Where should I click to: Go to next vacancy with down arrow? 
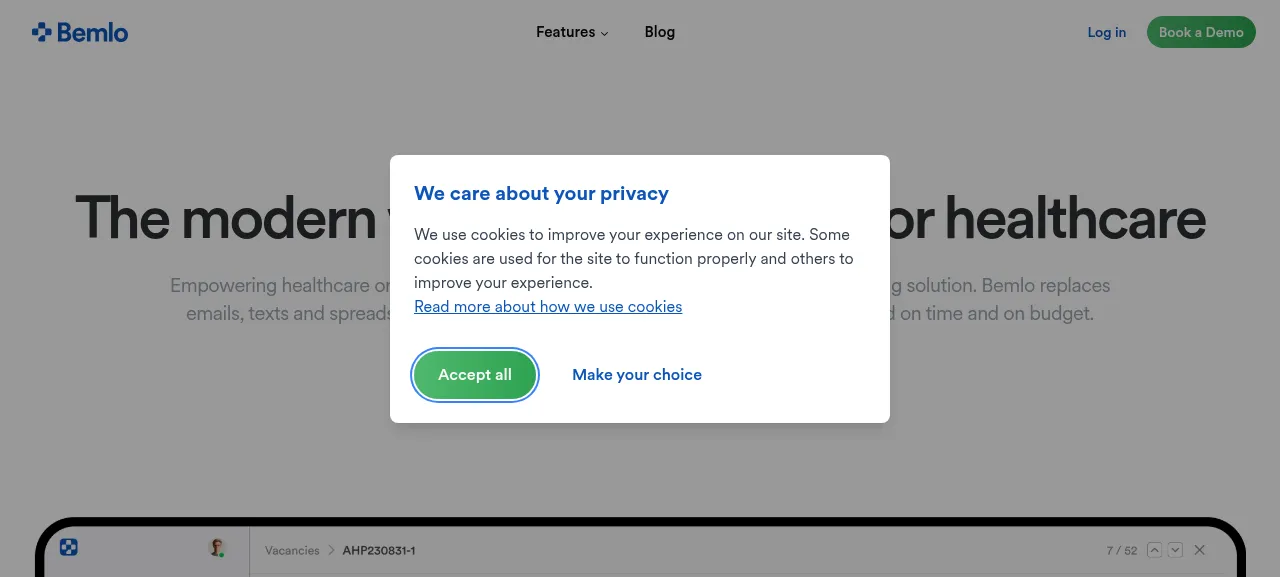1176,550
